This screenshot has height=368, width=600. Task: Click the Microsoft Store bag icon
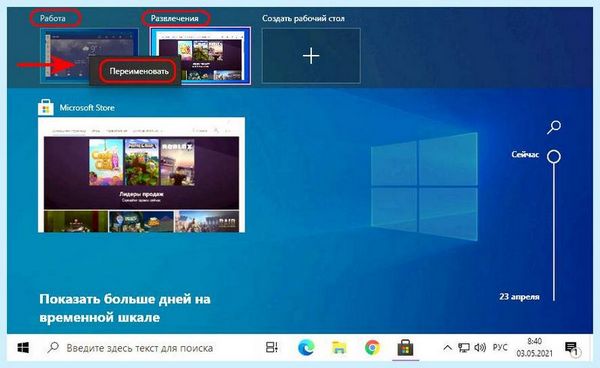coord(46,108)
